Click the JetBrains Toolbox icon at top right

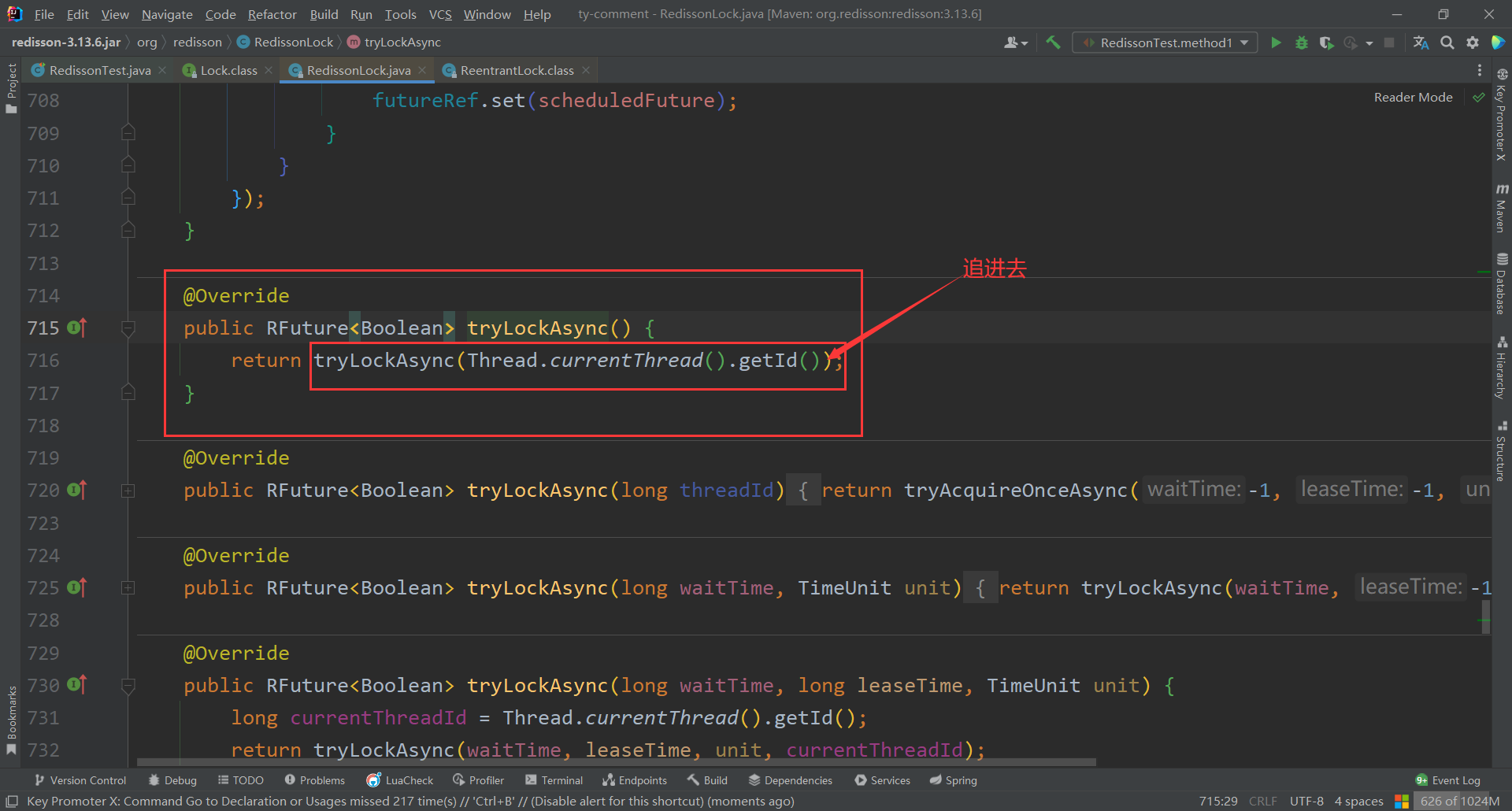(1498, 43)
